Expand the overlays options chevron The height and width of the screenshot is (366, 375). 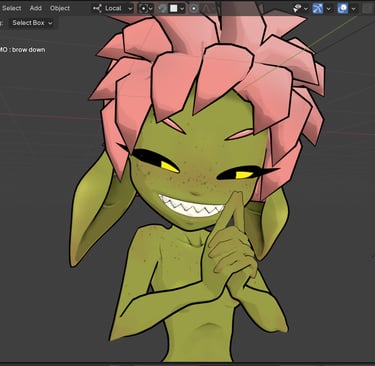point(353,9)
